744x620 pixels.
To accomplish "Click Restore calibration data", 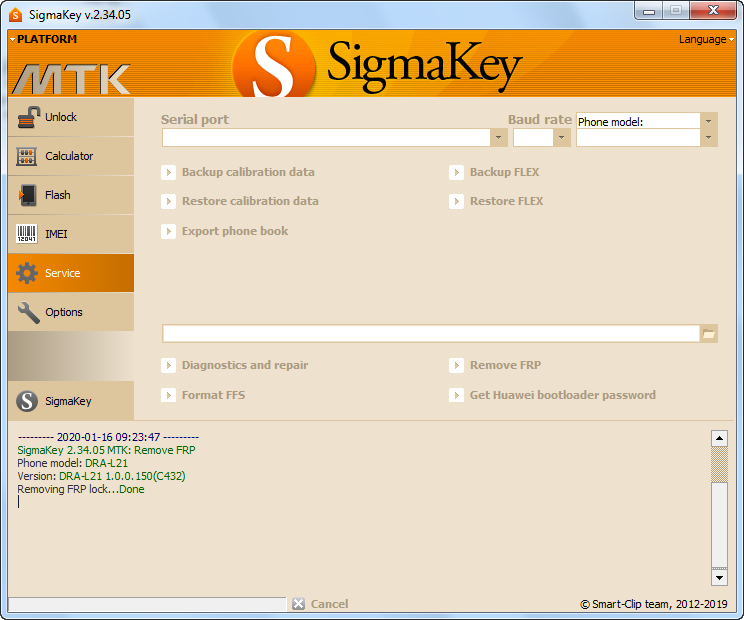I will point(250,201).
